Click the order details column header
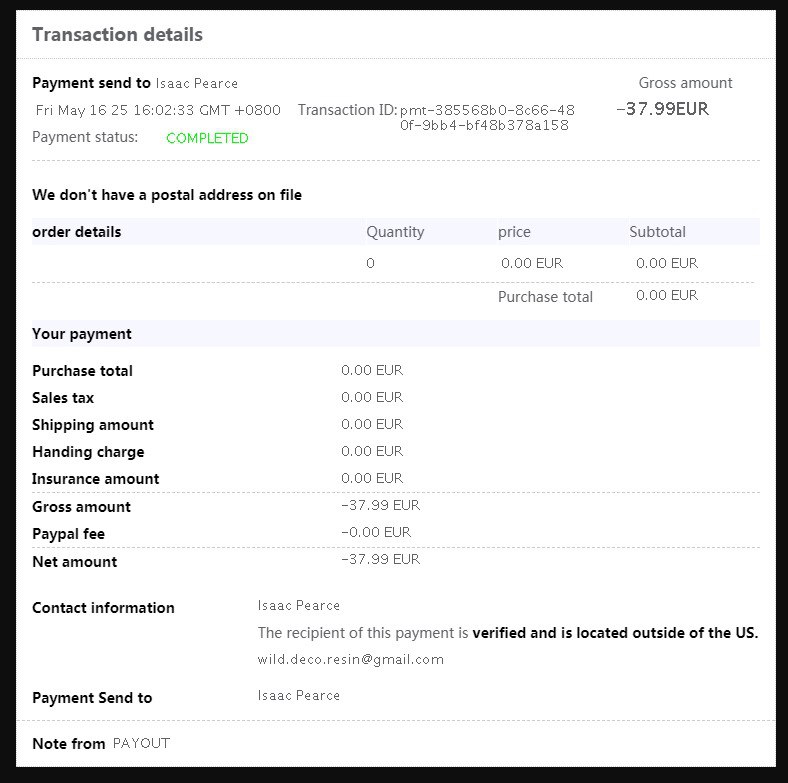 (76, 232)
